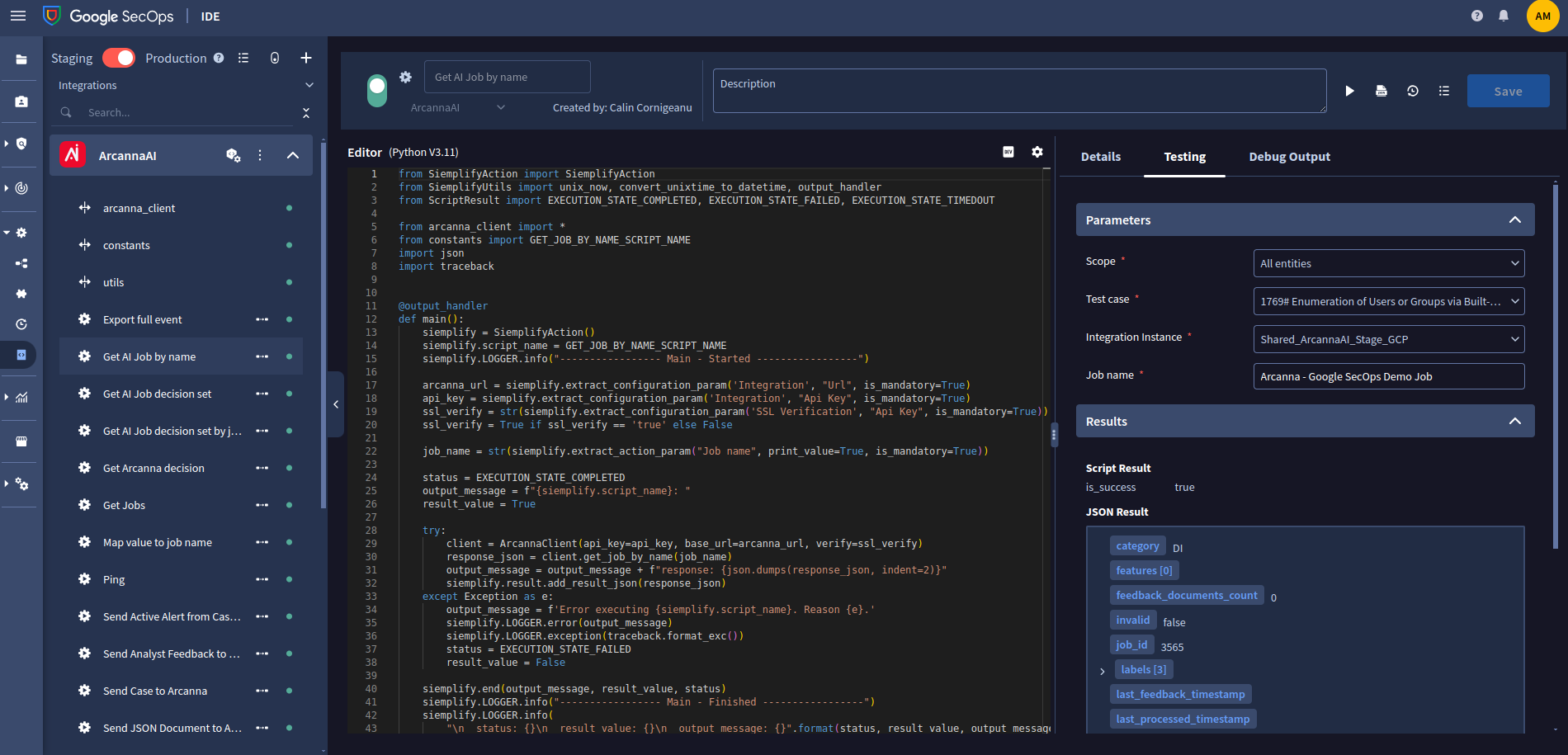Expand the labels [3] JSON node
The image size is (1568, 755).
point(1103,671)
